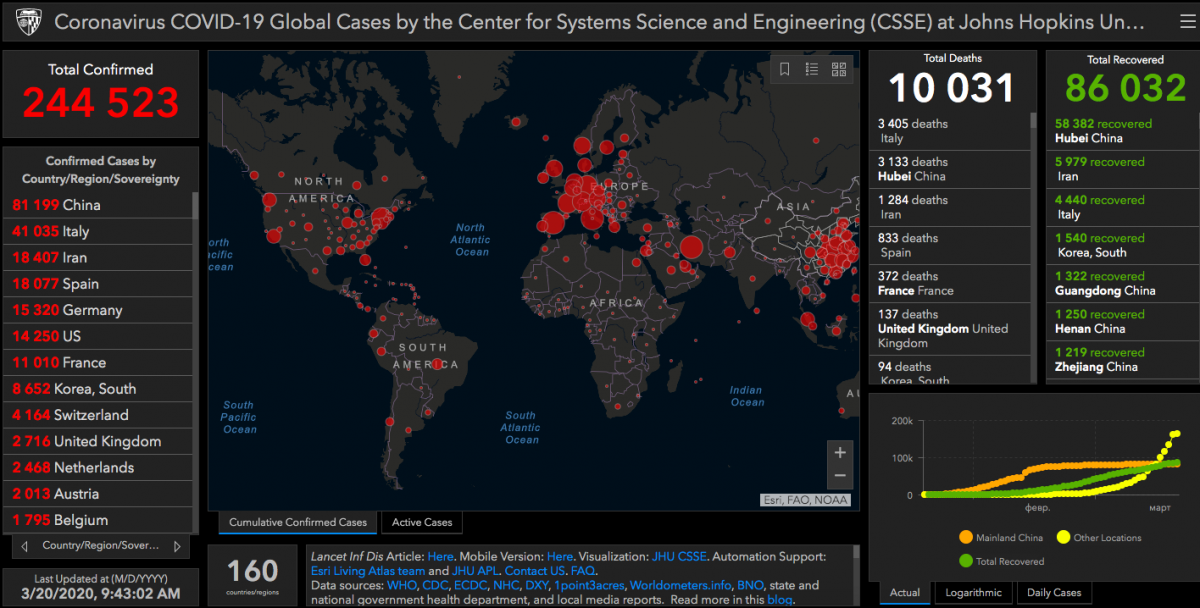The width and height of the screenshot is (1200, 608).
Task: Switch to the Active Cases tab
Action: click(422, 522)
